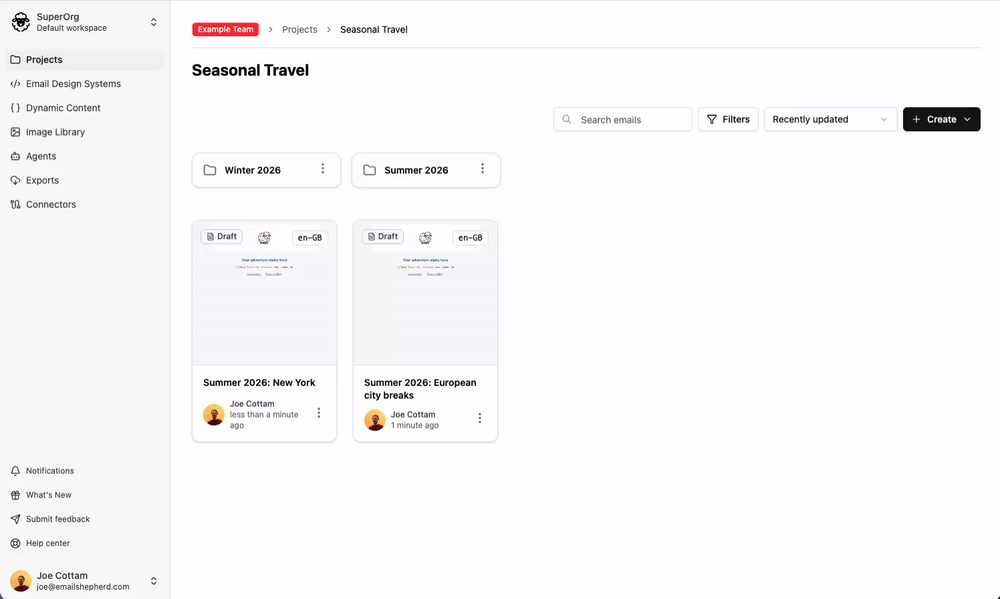This screenshot has height=599, width=1000.
Task: Open Exports in the sidebar
Action: [84, 181]
